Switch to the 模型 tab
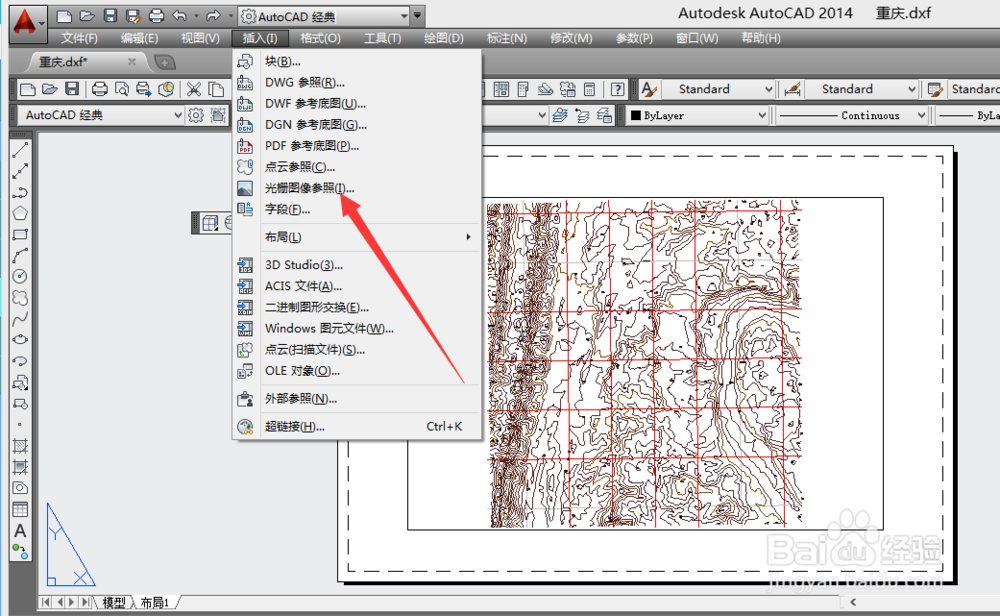Viewport: 1000px width, 616px height. 114,603
